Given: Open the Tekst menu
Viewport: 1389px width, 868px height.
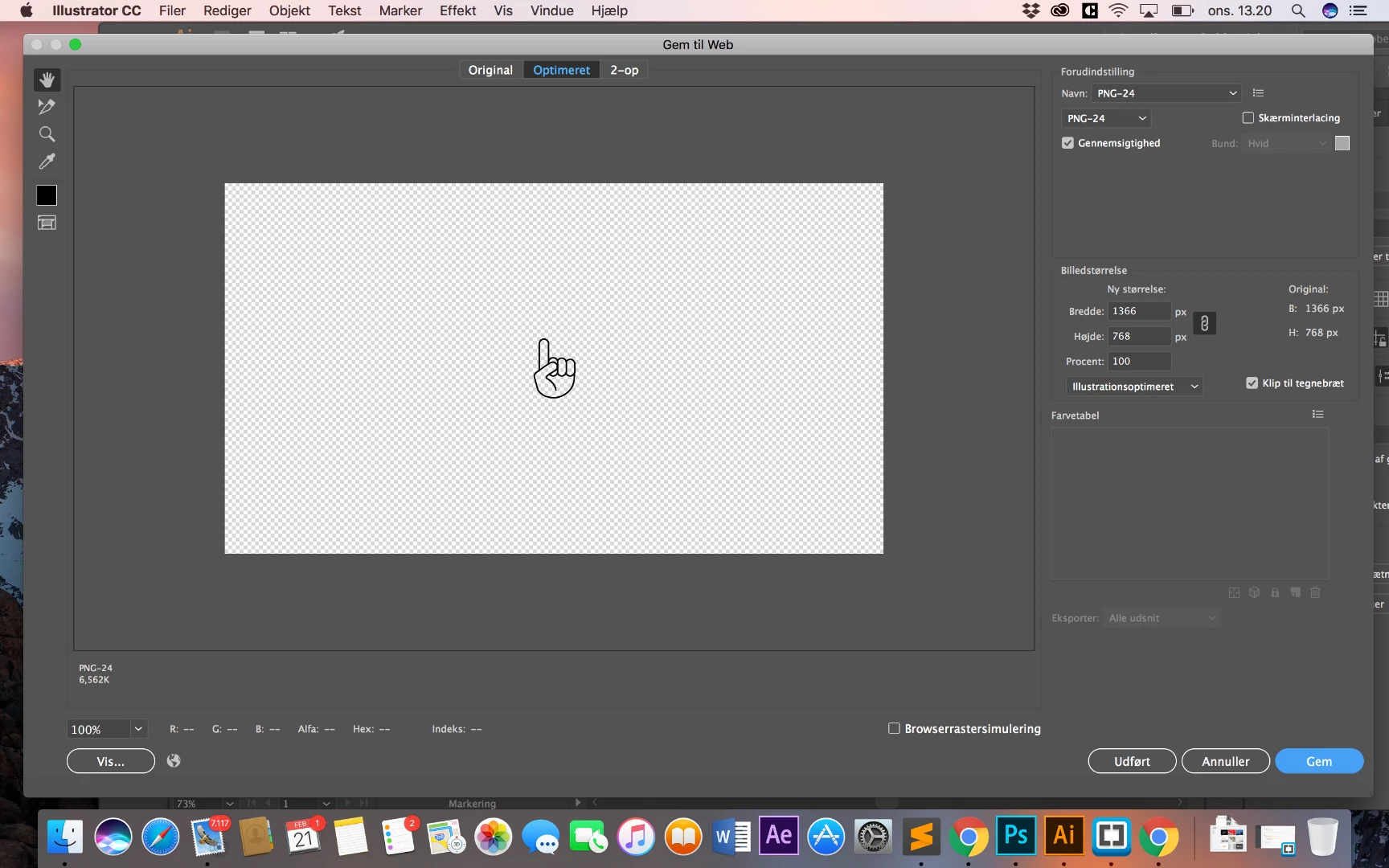Looking at the screenshot, I should pos(344,10).
